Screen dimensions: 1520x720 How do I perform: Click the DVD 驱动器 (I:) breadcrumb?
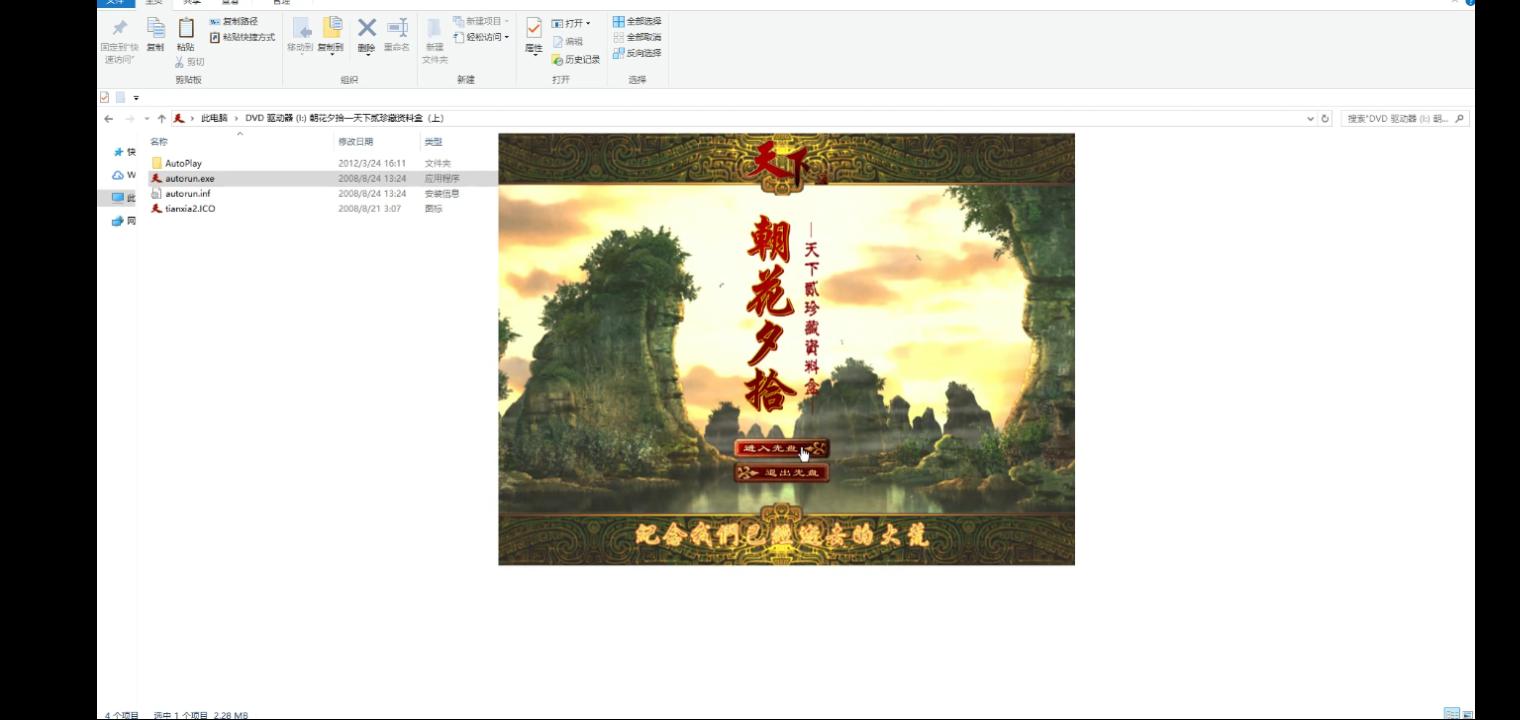(x=344, y=118)
